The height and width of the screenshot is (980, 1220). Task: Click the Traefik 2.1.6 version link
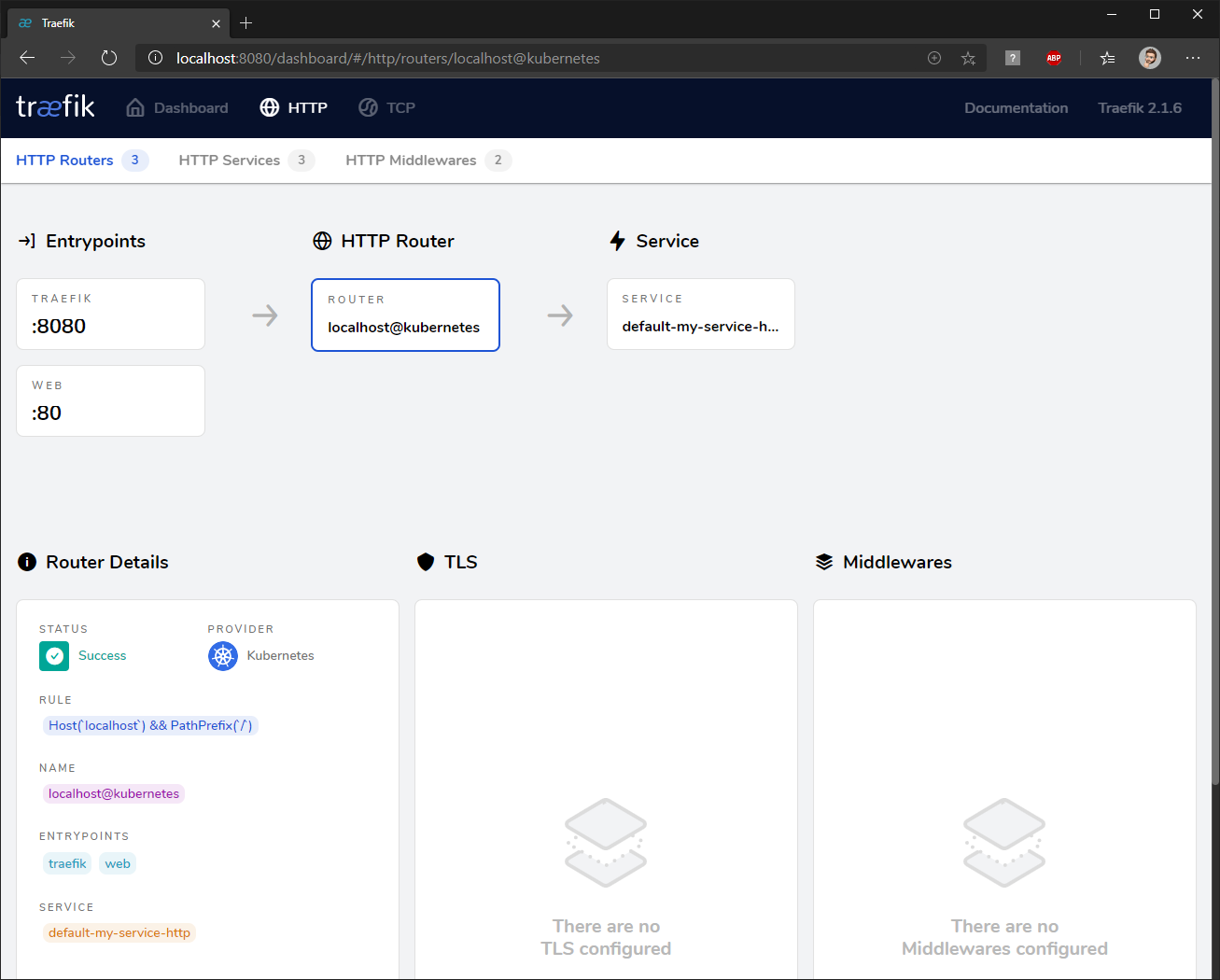tap(1140, 107)
